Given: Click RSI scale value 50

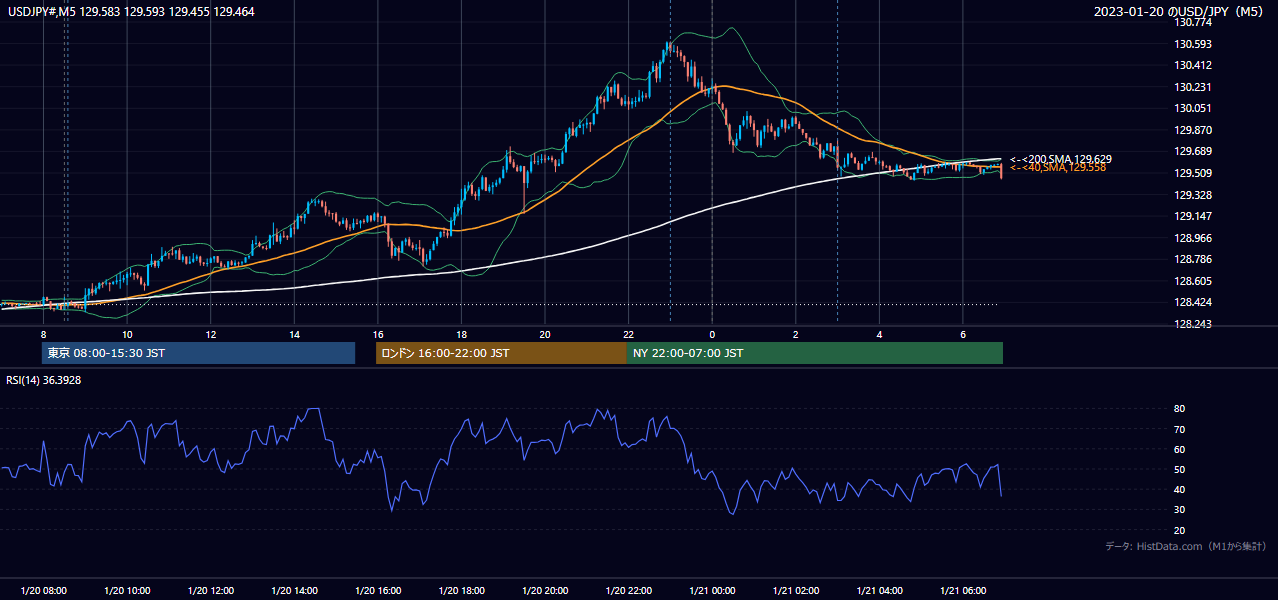Looking at the screenshot, I should tap(1179, 470).
